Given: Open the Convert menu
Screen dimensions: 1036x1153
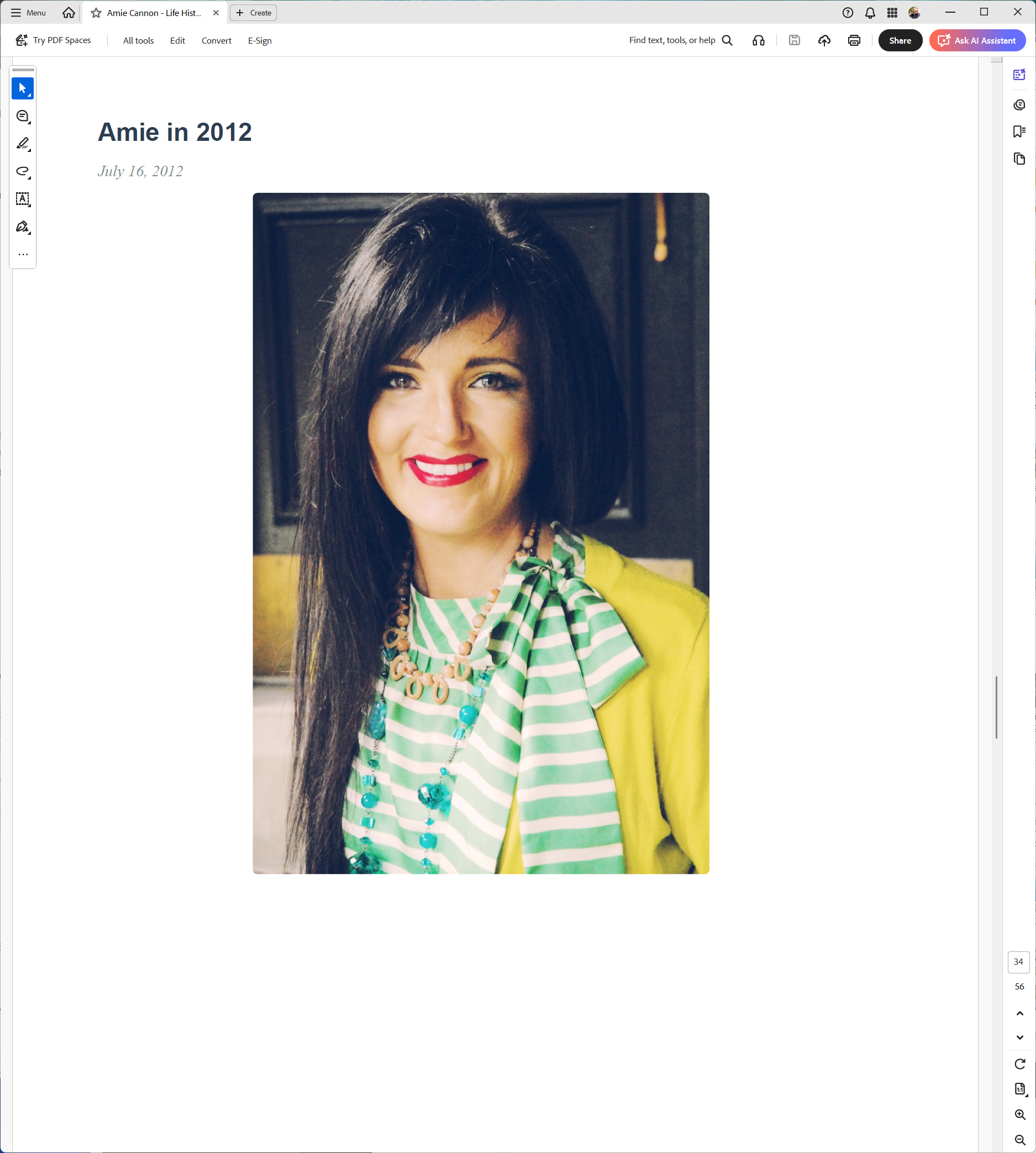Looking at the screenshot, I should [215, 40].
